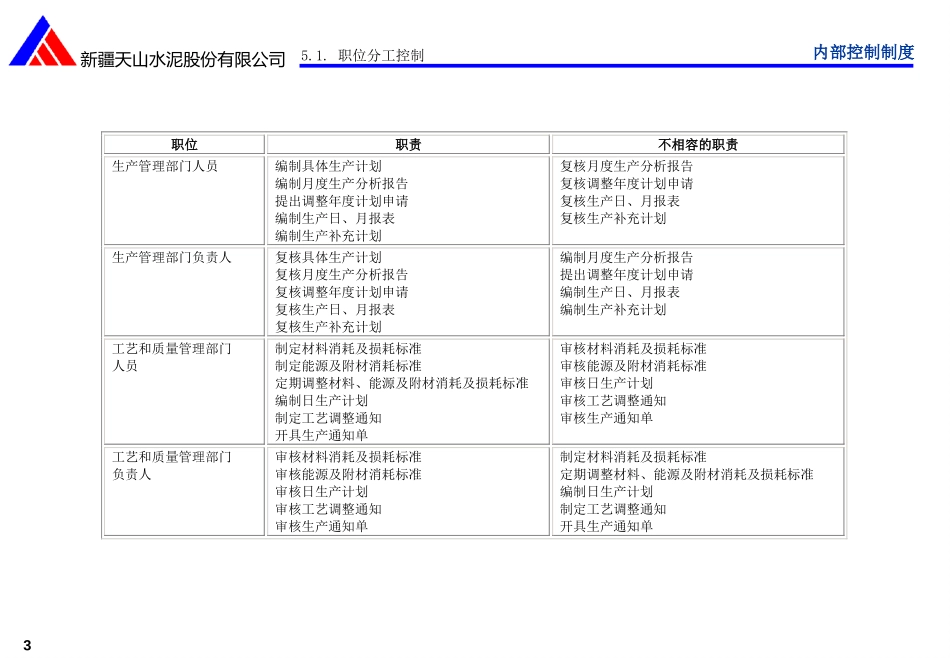Select 编制日生产计划 in 工艺和质量管理部门人员 duties
950x658 pixels.
(322, 400)
